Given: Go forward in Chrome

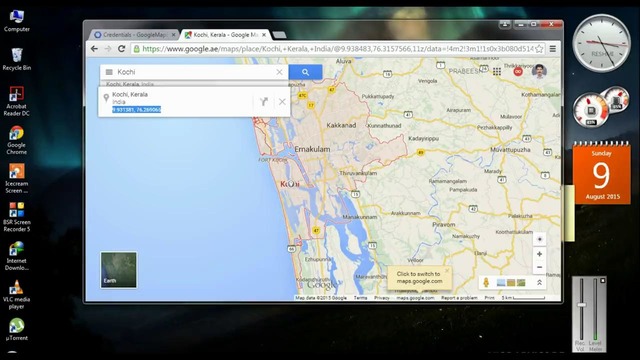Looking at the screenshot, I should tap(108, 49).
